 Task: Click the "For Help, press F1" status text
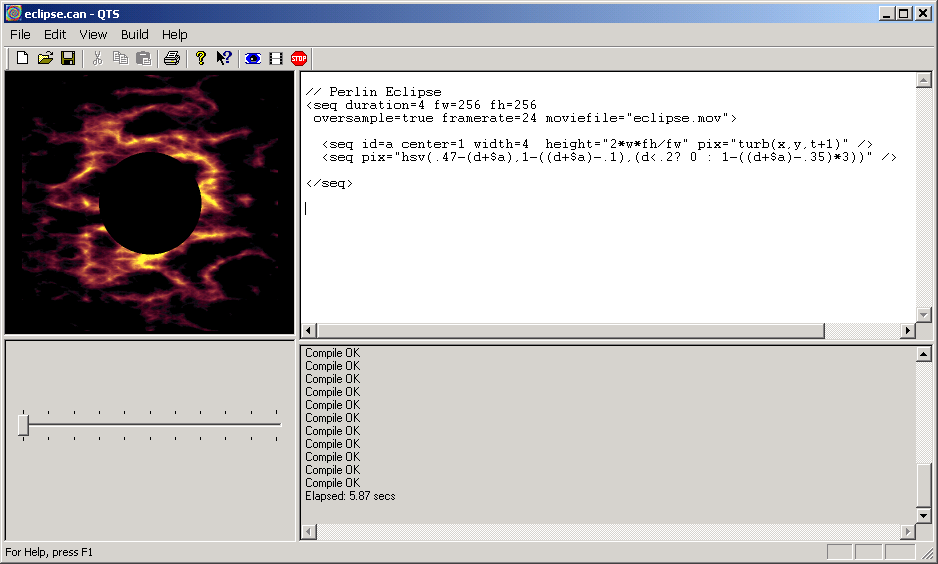click(x=49, y=552)
